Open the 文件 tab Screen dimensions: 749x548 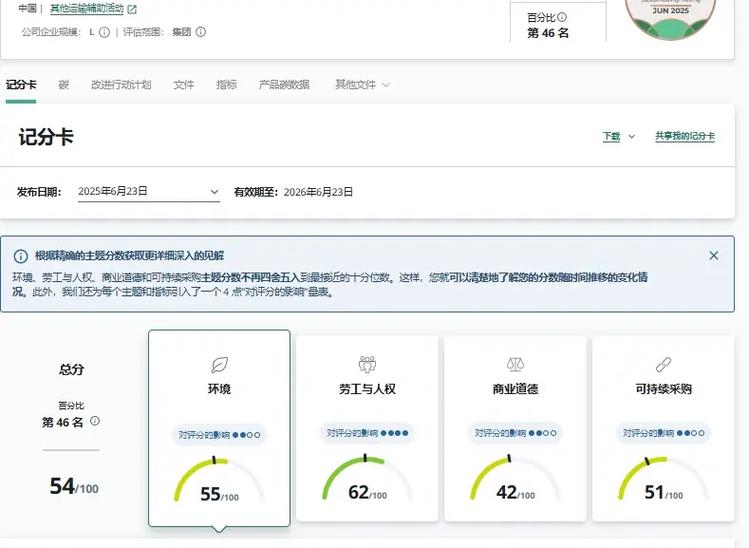pyautogui.click(x=183, y=85)
